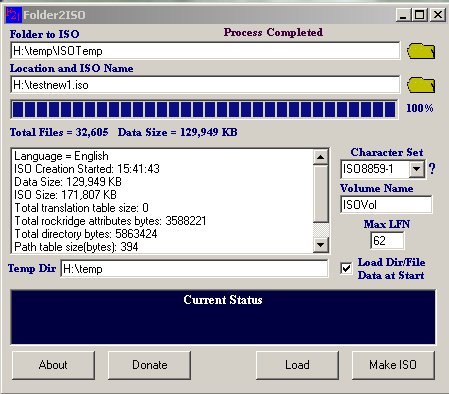This screenshot has height=394, width=449.
Task: Click the Volume Name ISOVol field
Action: pos(386,204)
